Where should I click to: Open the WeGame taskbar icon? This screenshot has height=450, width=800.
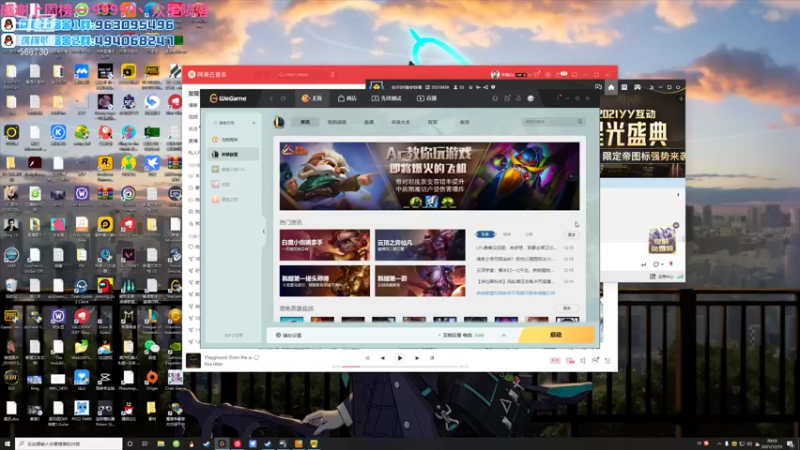tap(222, 444)
